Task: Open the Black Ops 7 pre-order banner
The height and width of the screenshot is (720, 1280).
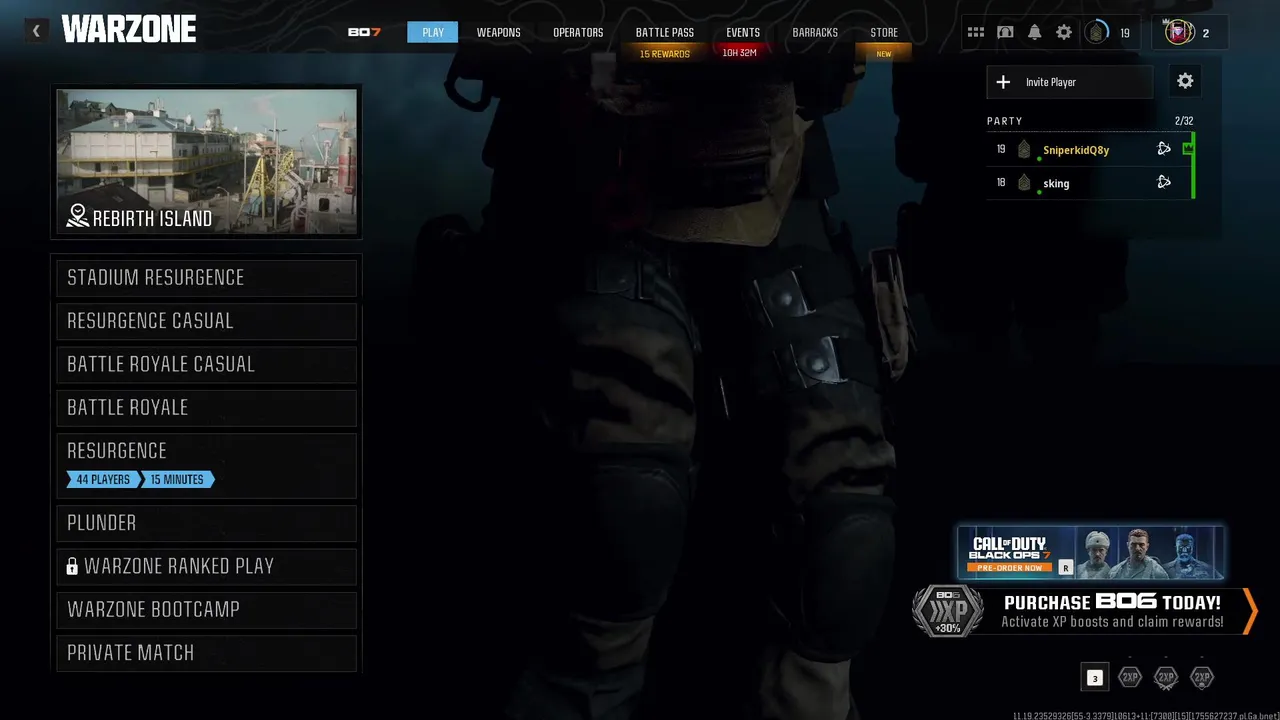Action: click(1091, 552)
